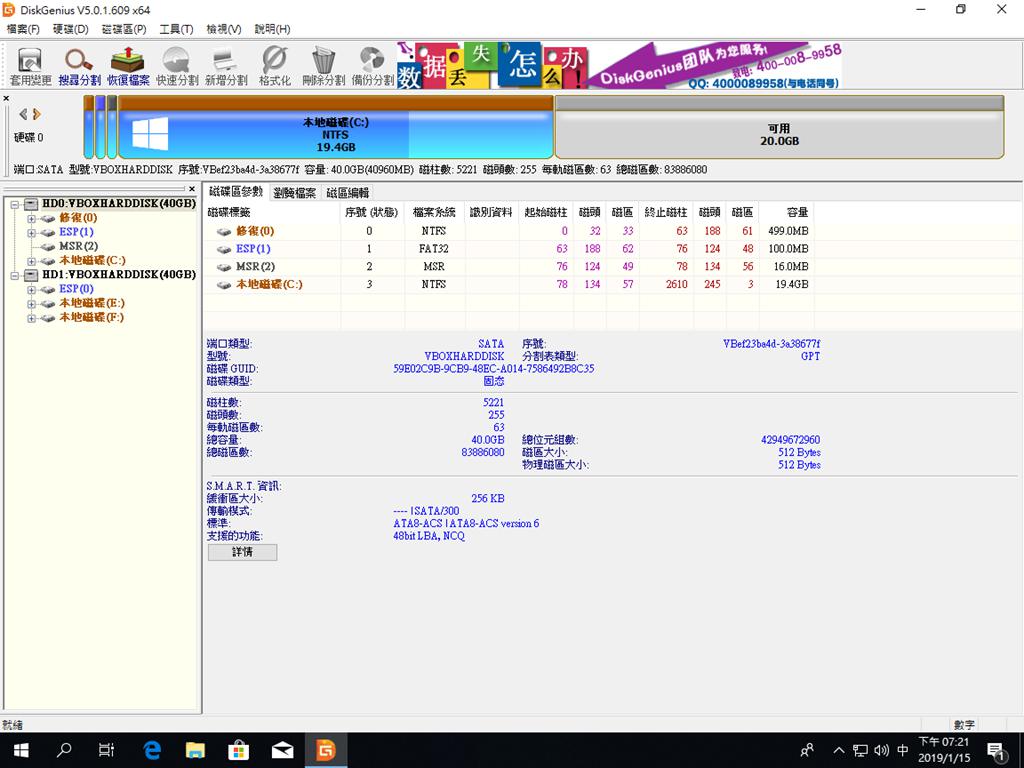Select the MSR(2) row in the partition table
This screenshot has height=768, width=1024.
click(x=509, y=266)
